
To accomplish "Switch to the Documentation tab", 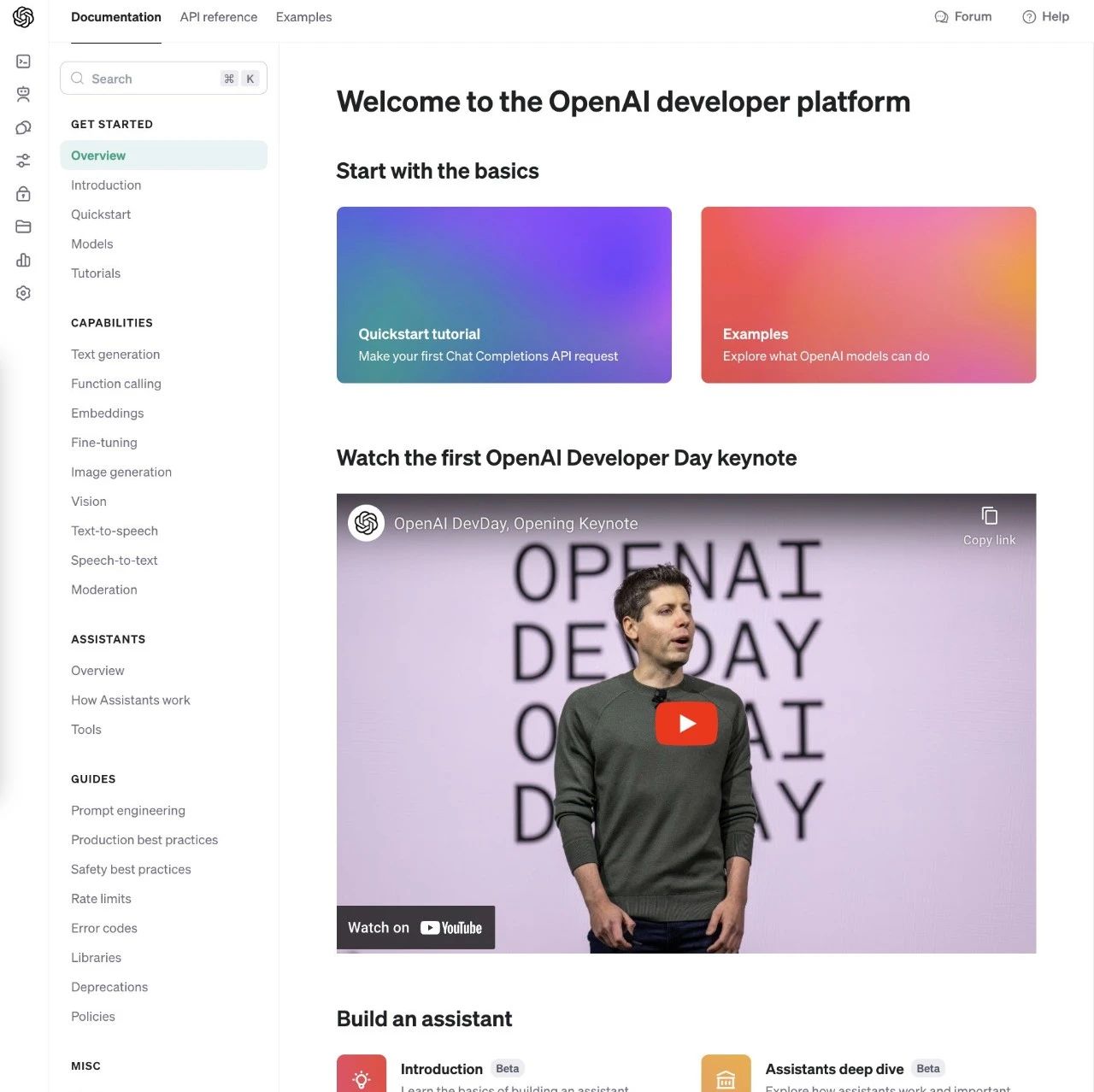I will coord(116,17).
